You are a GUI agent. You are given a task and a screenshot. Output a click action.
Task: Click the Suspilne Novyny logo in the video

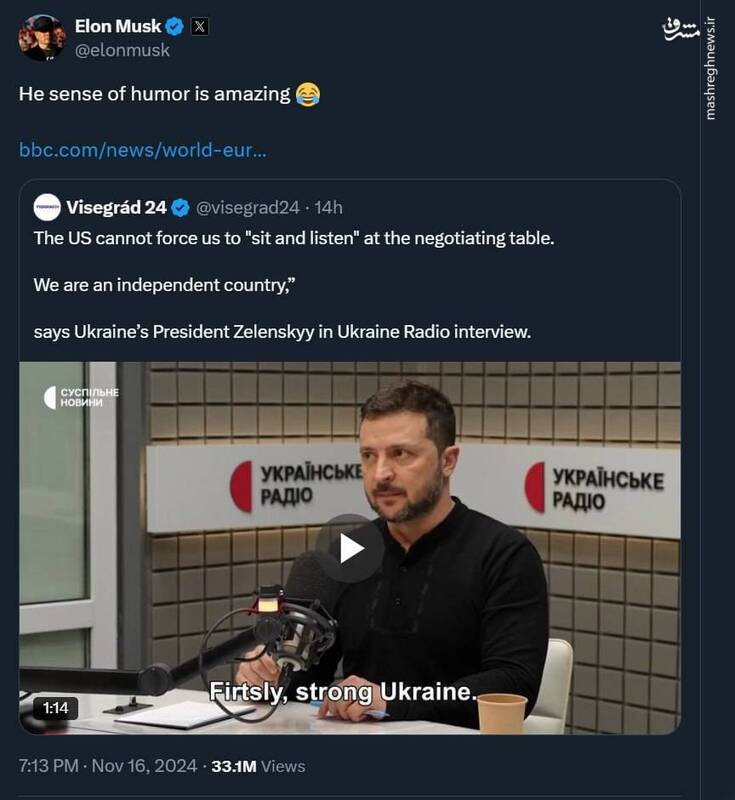[x=82, y=397]
